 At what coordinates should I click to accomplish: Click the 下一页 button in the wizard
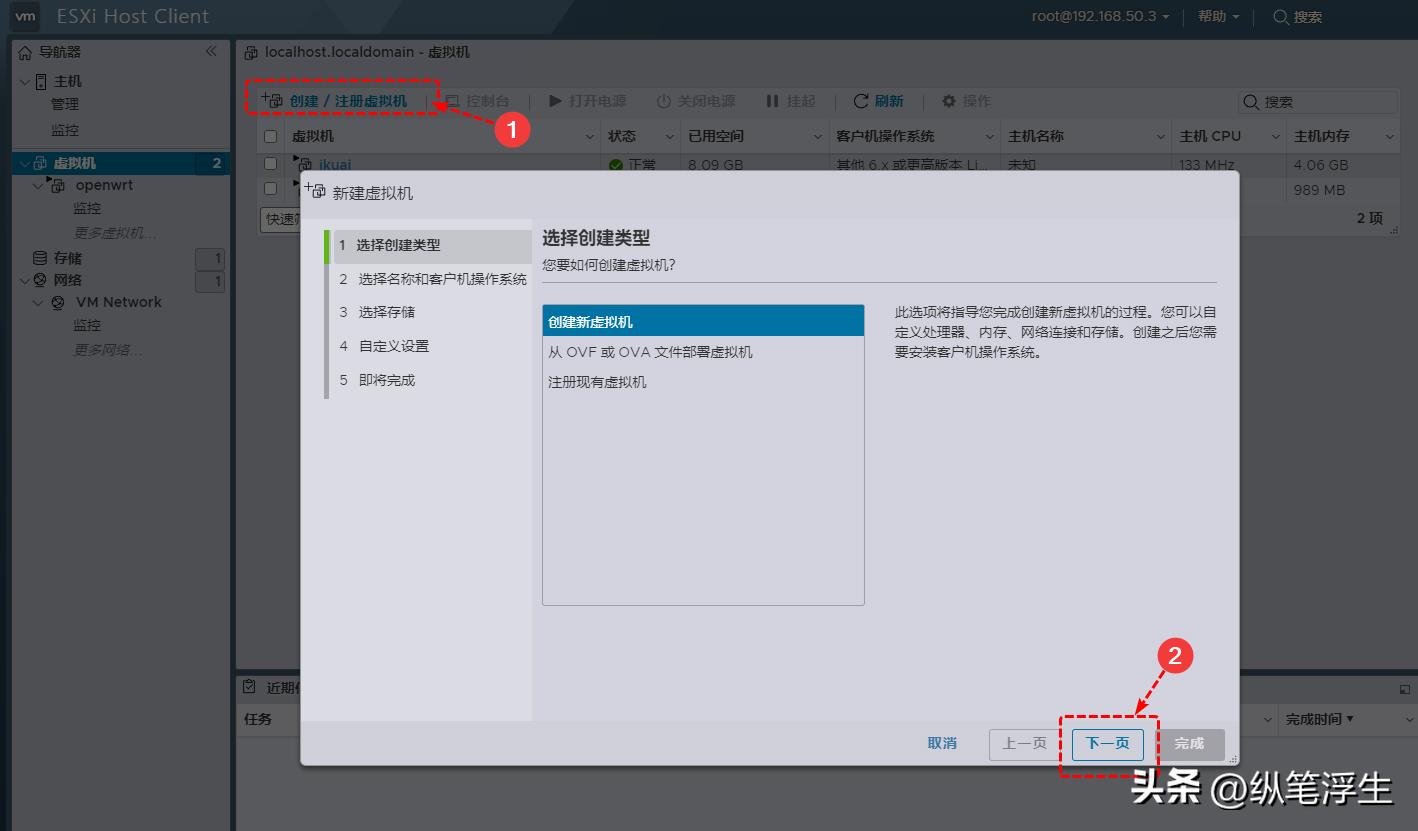pos(1107,744)
